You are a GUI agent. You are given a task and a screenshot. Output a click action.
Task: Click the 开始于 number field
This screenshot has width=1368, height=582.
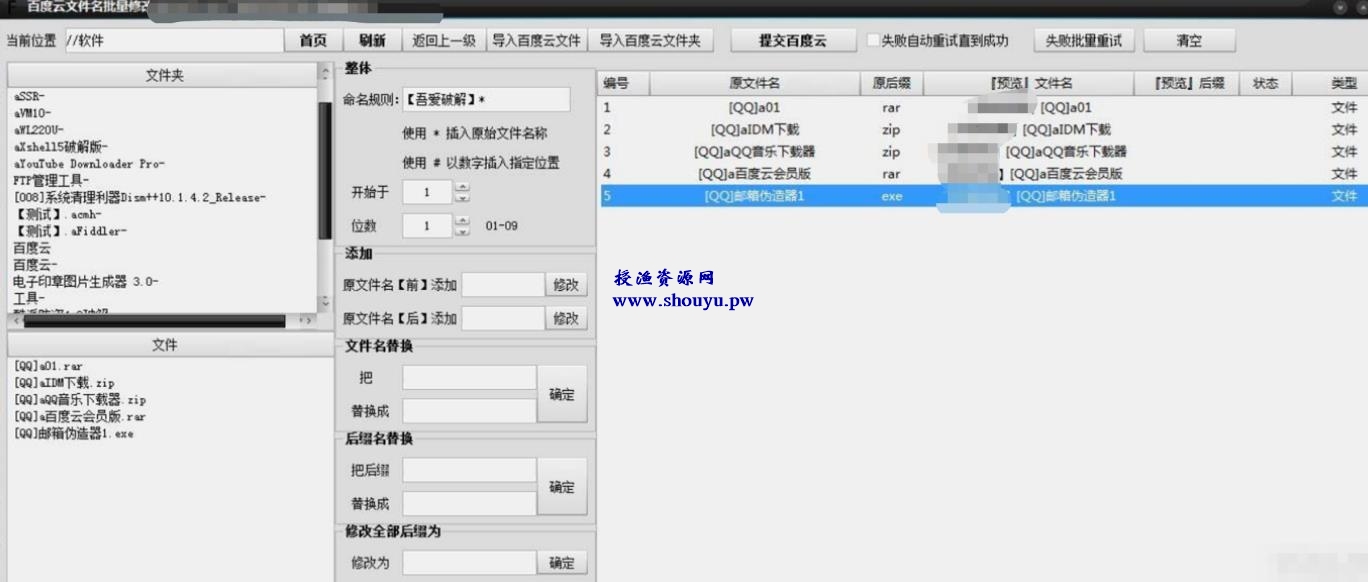pyautogui.click(x=427, y=192)
